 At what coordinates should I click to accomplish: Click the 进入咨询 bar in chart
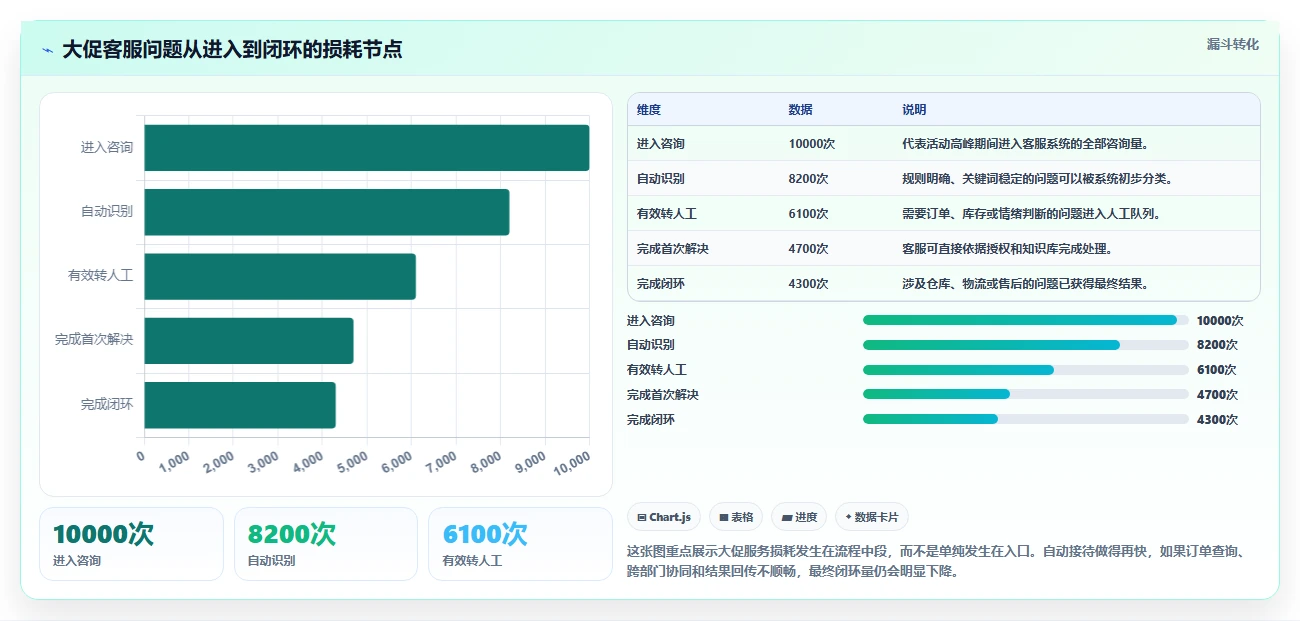[367, 148]
